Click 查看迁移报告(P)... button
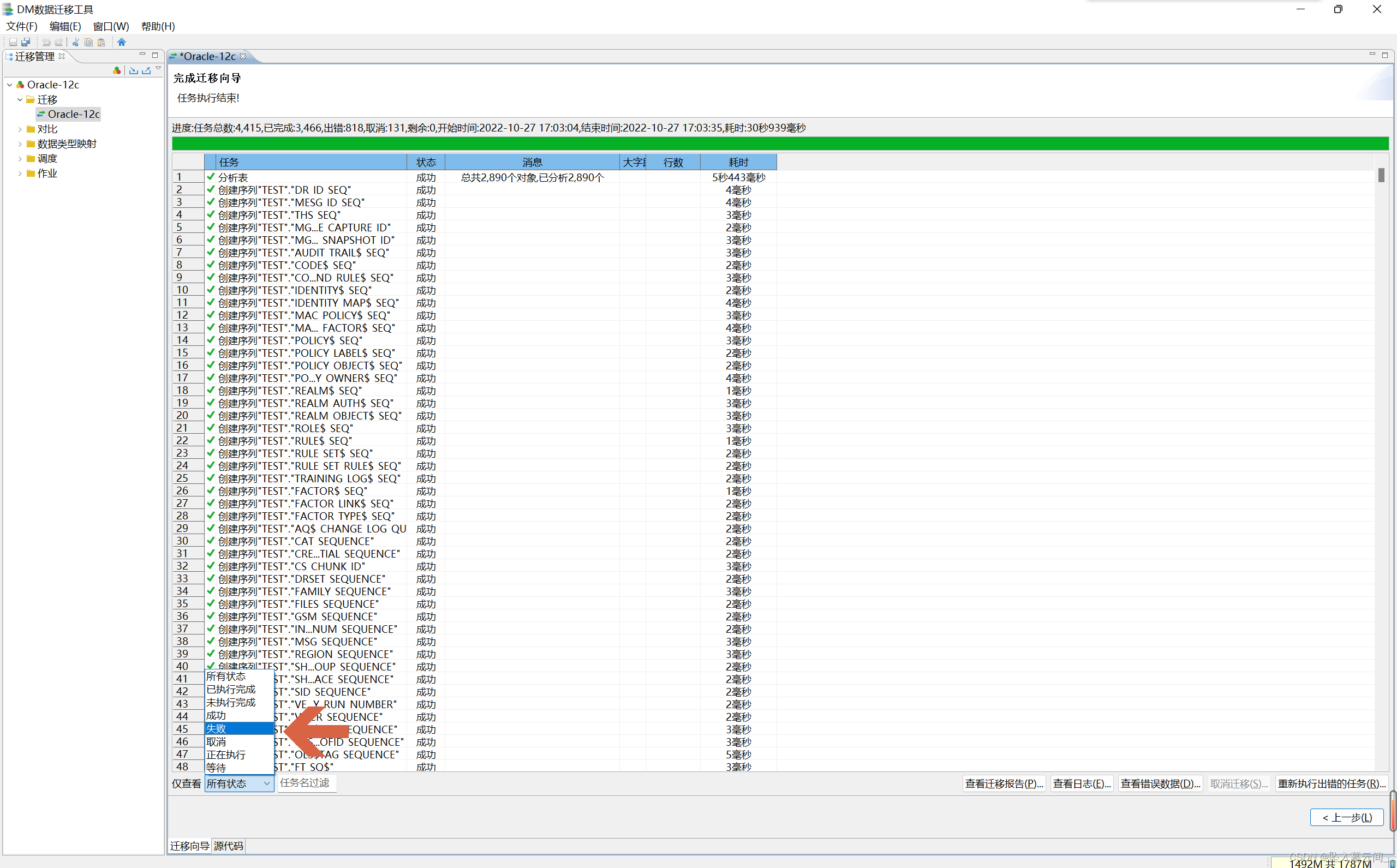 click(1004, 783)
